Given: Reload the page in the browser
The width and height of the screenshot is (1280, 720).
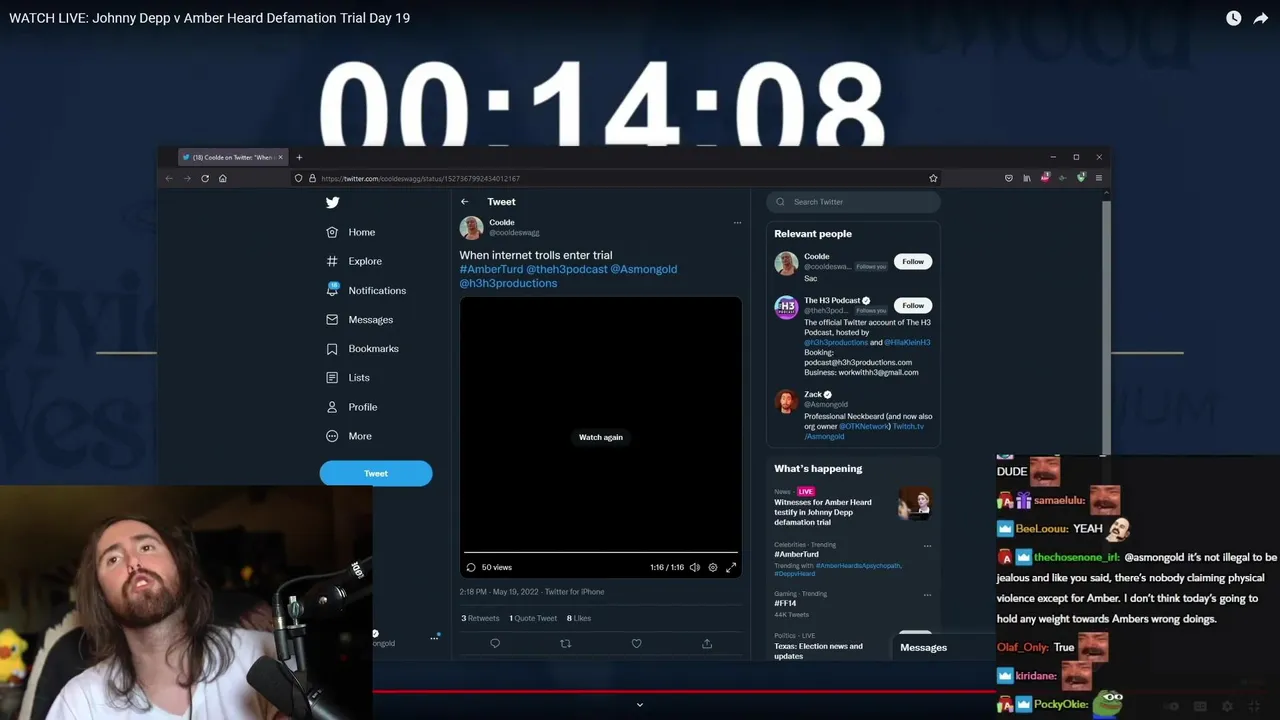Looking at the screenshot, I should tap(205, 178).
